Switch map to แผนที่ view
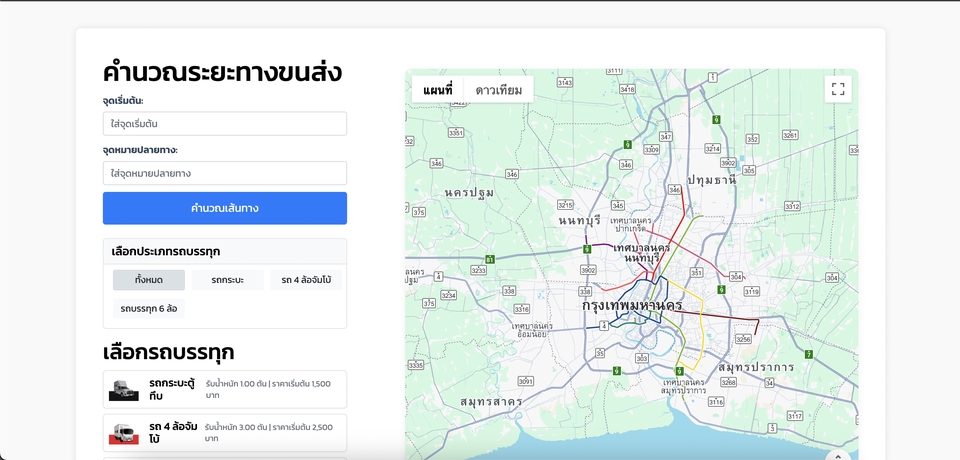 coord(437,90)
